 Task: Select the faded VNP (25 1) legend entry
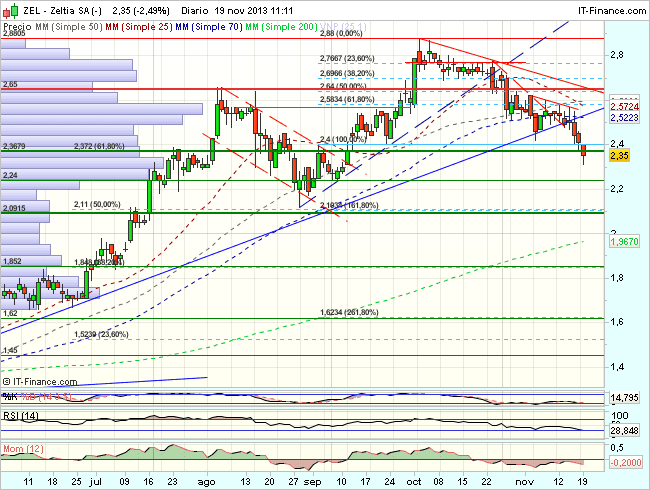pos(343,27)
